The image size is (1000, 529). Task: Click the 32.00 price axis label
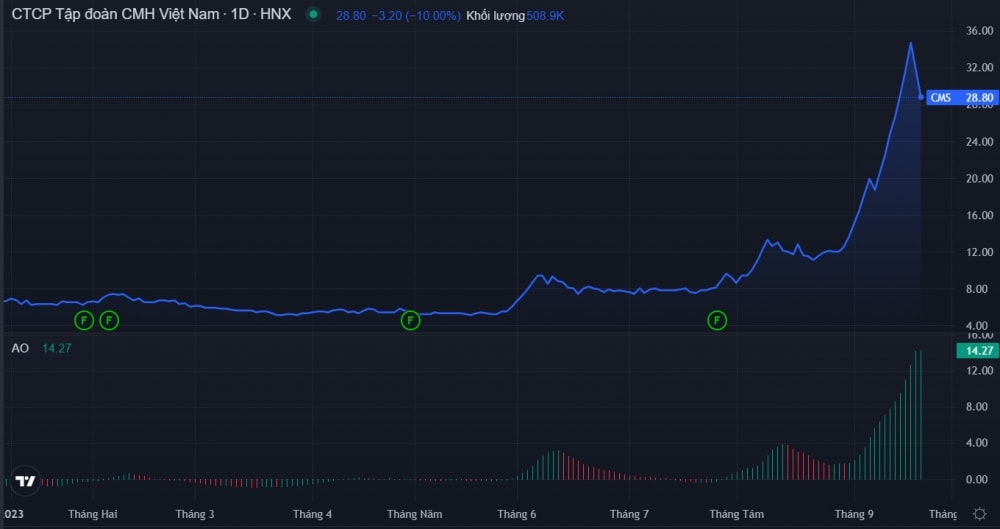(979, 68)
